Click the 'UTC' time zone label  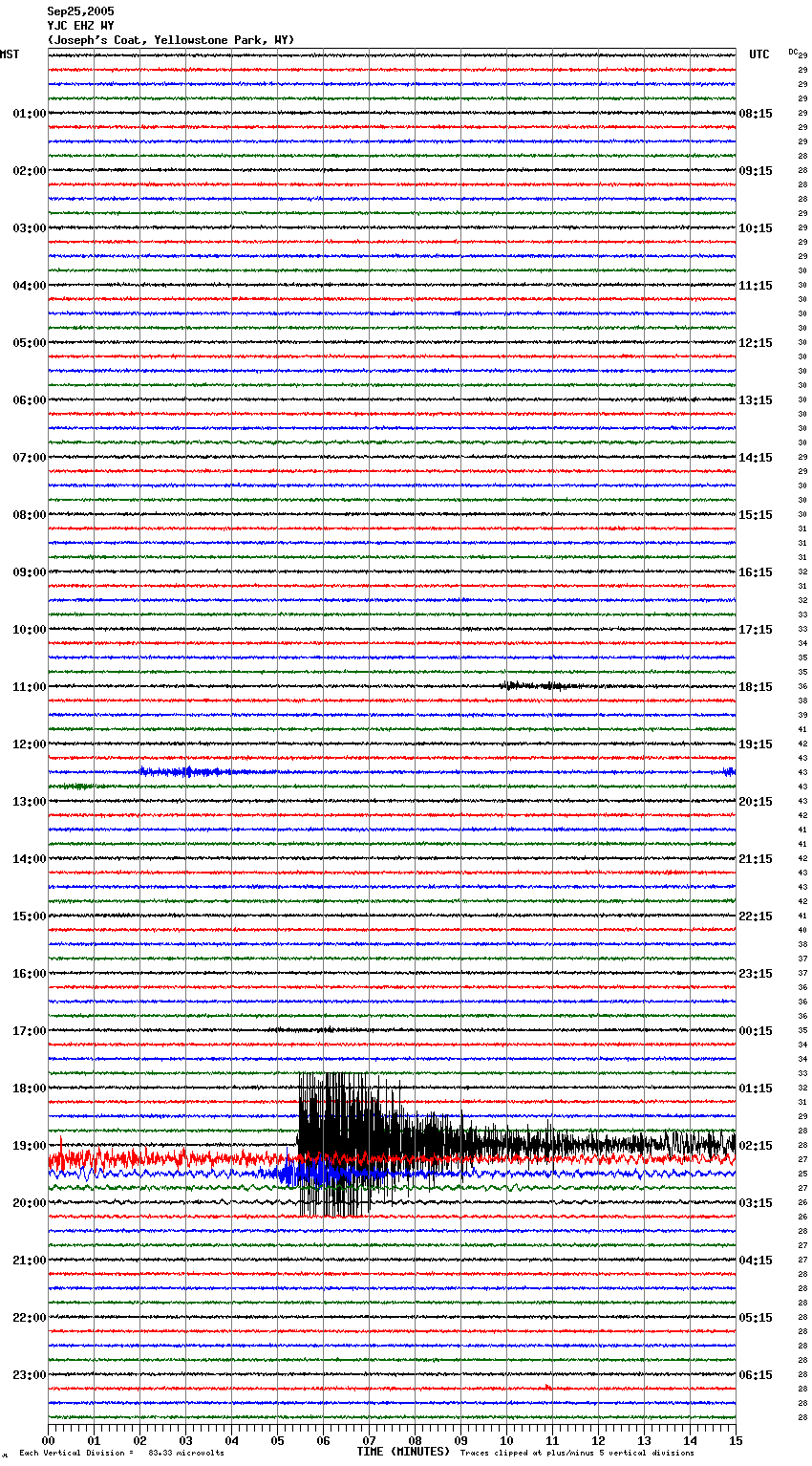point(759,54)
